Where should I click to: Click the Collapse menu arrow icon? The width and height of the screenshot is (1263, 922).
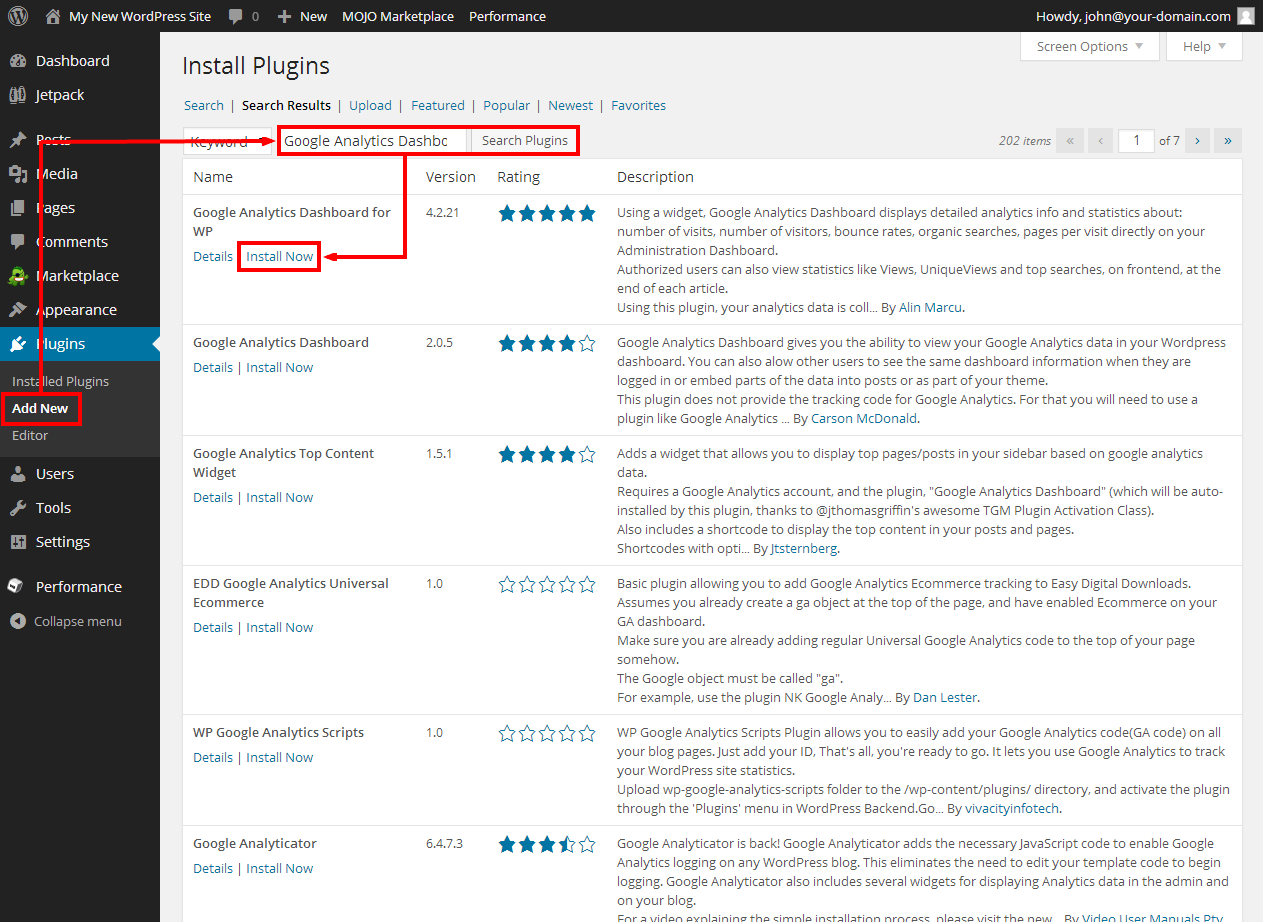pyautogui.click(x=18, y=621)
